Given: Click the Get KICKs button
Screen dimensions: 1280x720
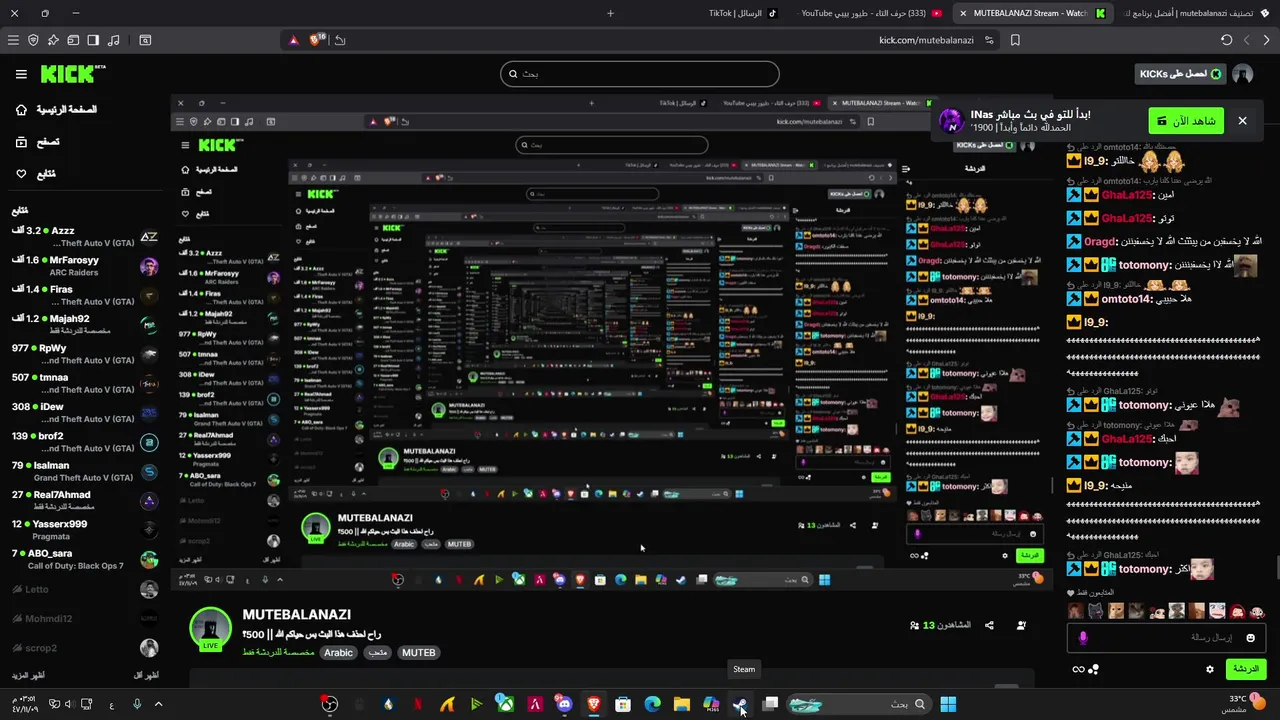Looking at the screenshot, I should 1180,74.
